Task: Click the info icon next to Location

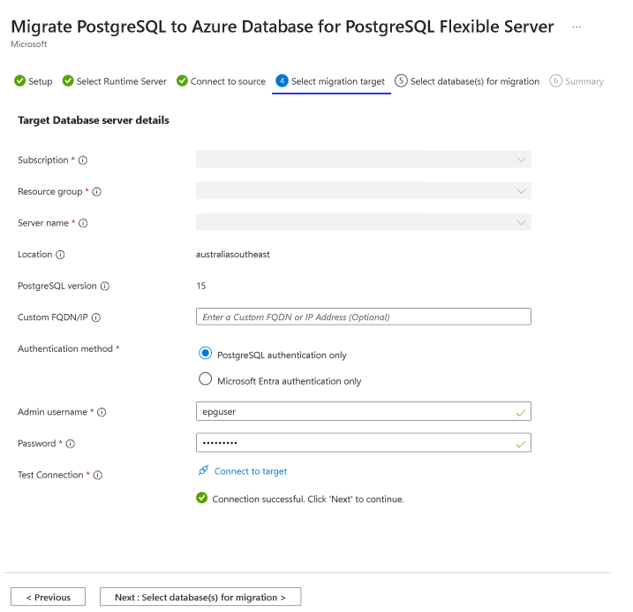Action: (61, 255)
